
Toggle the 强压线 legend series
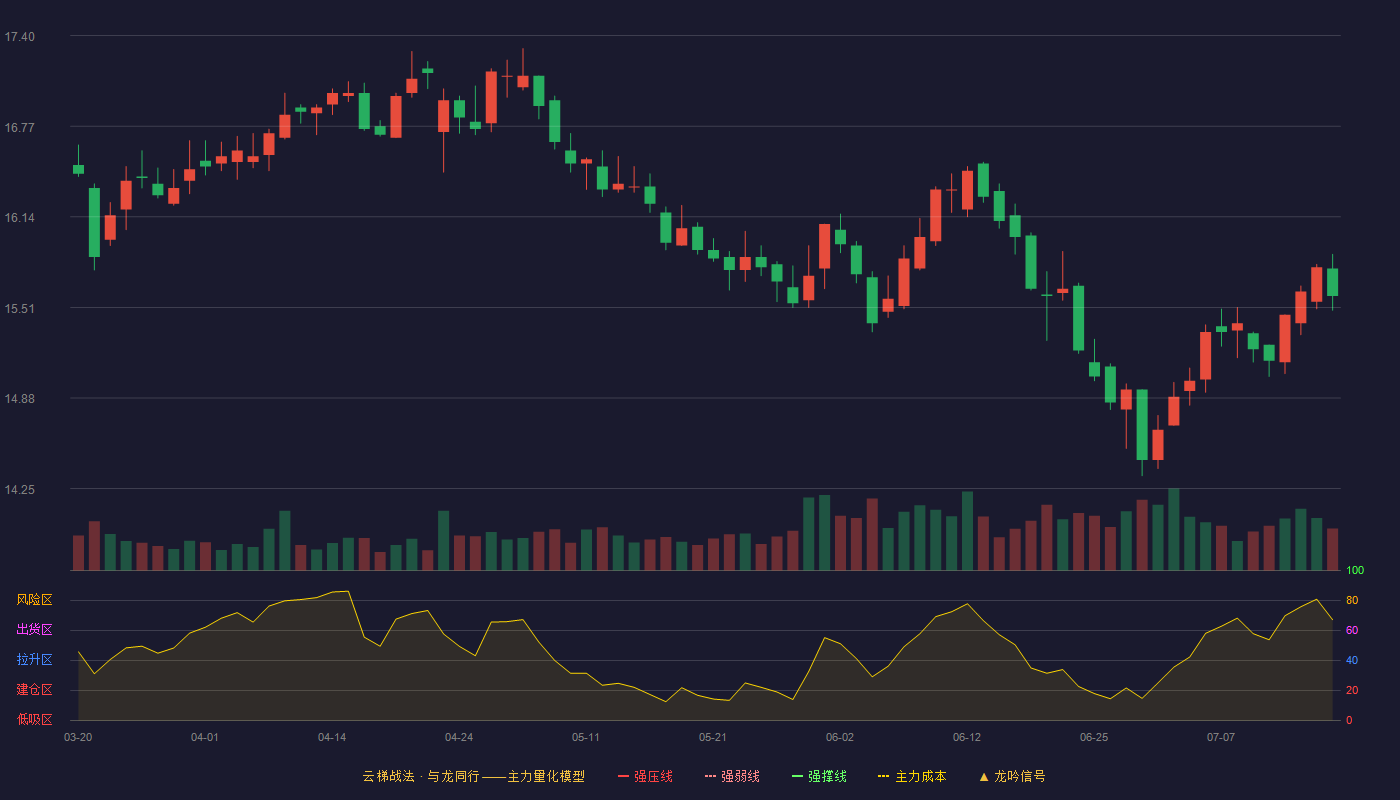pyautogui.click(x=645, y=776)
